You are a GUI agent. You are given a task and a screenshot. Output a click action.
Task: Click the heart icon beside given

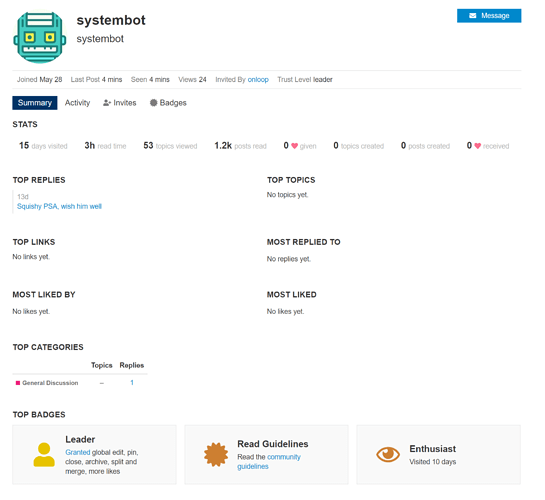294,146
